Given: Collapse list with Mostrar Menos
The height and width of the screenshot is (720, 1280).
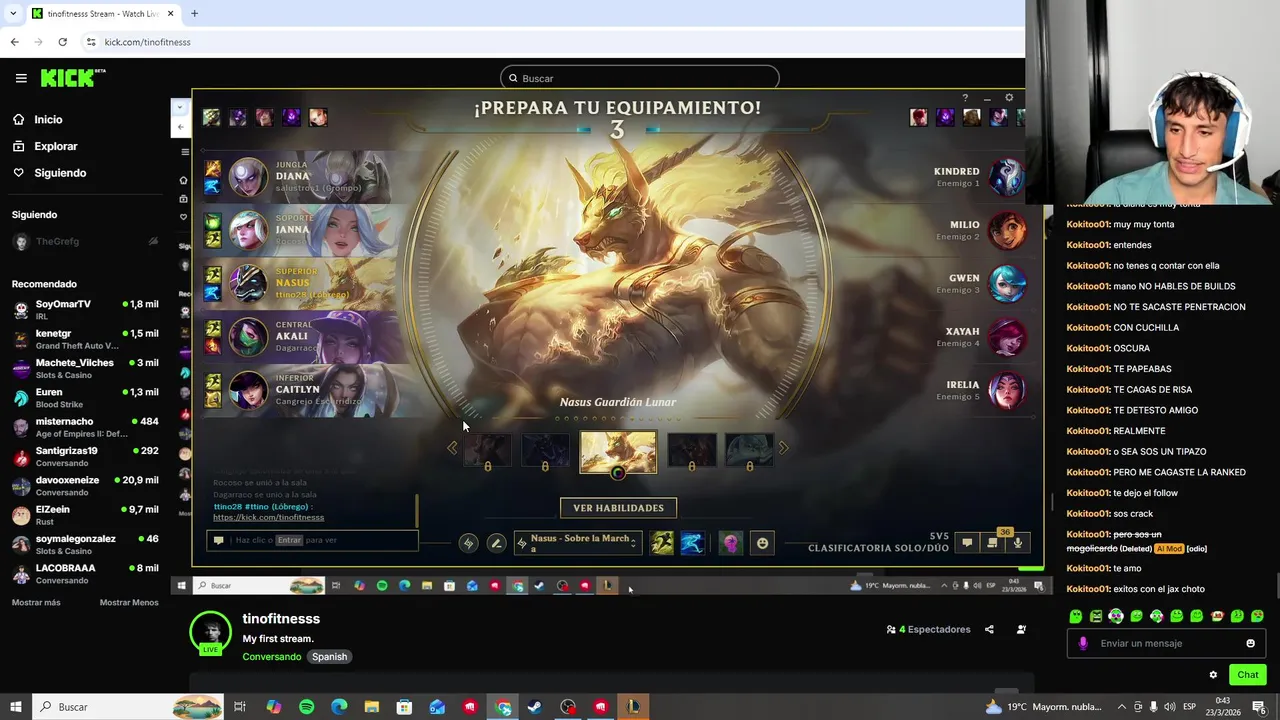Looking at the screenshot, I should click(x=129, y=603).
